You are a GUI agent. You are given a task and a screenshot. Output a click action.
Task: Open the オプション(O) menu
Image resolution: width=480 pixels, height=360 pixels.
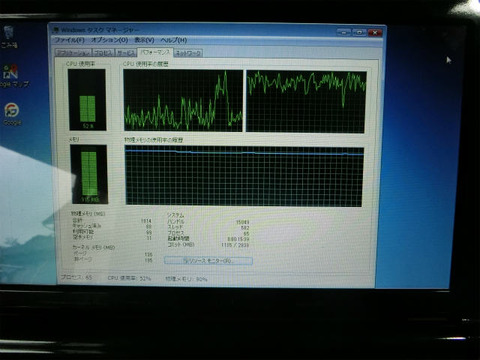(110, 40)
